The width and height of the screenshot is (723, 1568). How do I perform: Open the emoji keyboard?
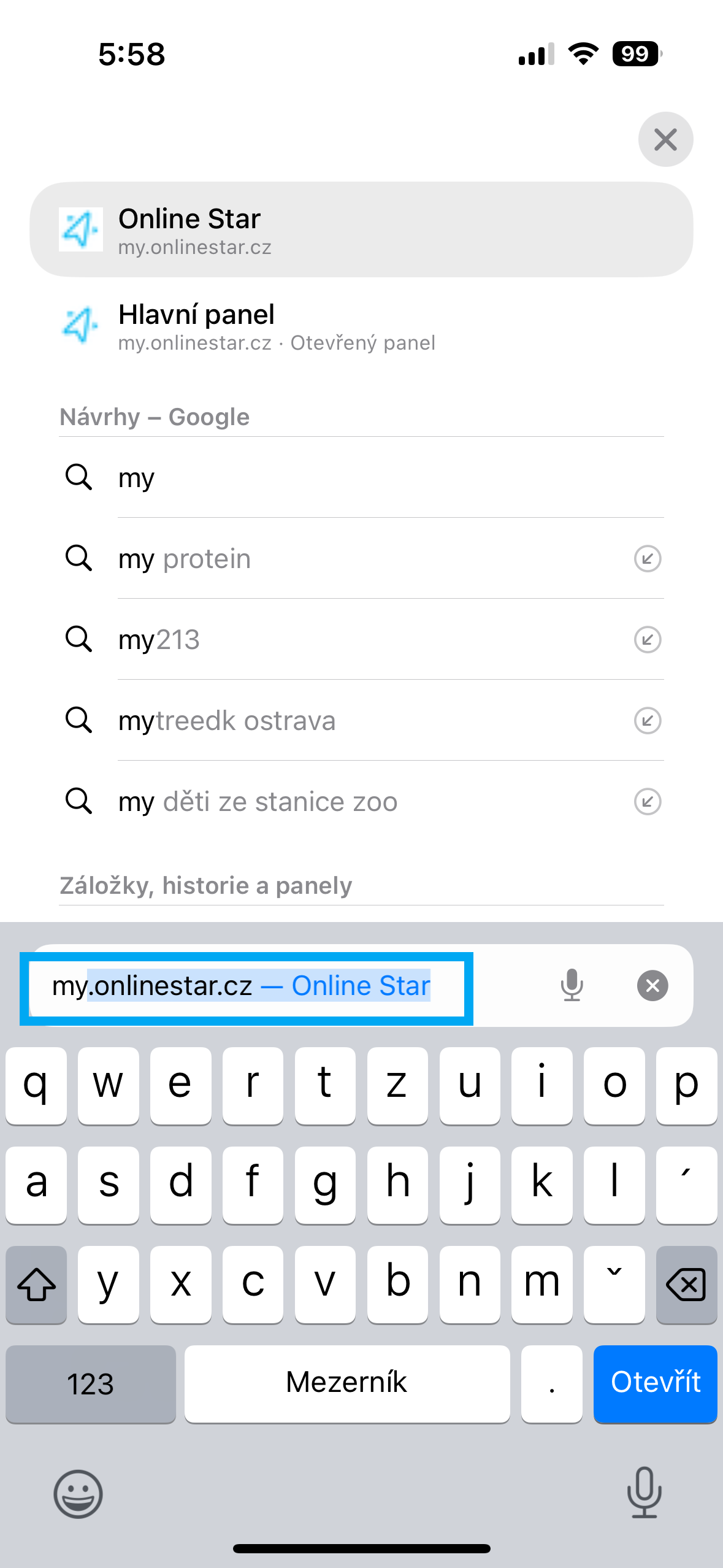78,1494
